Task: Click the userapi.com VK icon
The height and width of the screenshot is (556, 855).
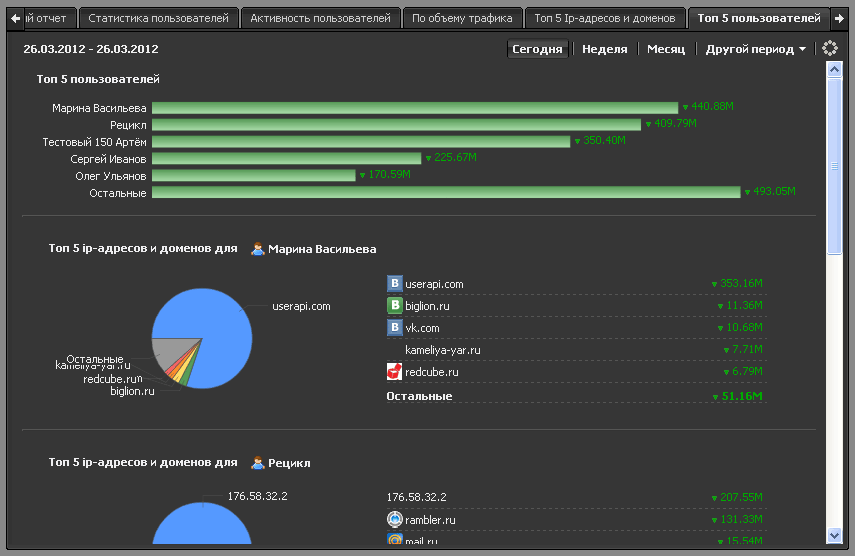Action: (395, 284)
